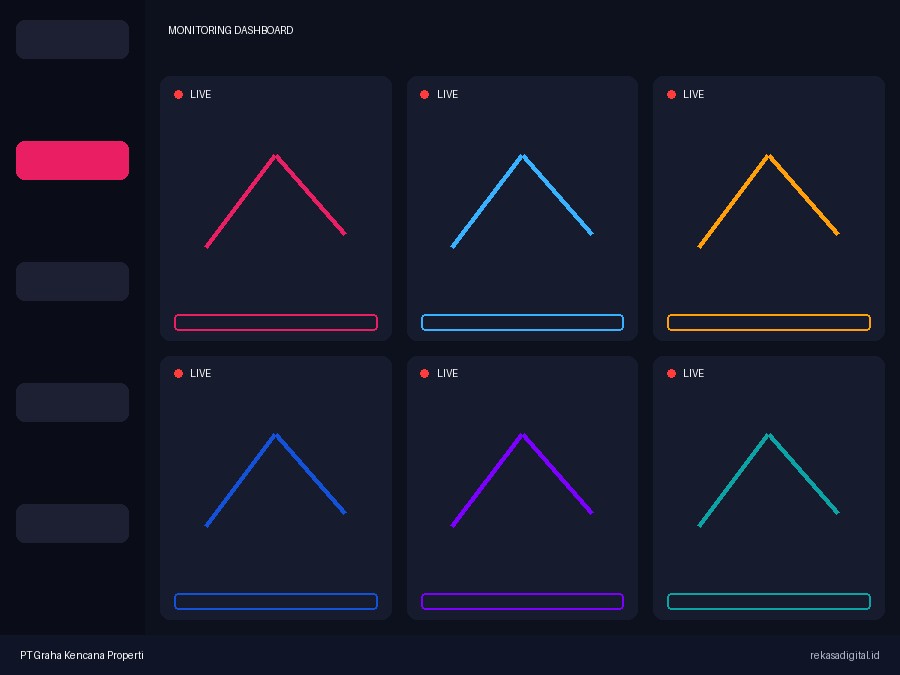Select the pink highlighted sidebar item

point(72,160)
